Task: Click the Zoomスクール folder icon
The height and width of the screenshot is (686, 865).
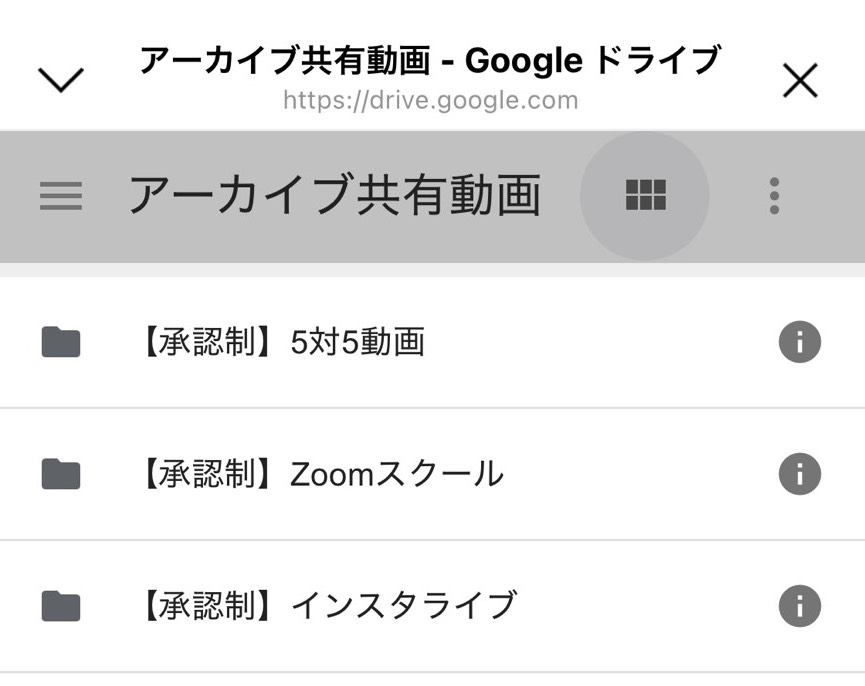Action: (x=61, y=474)
